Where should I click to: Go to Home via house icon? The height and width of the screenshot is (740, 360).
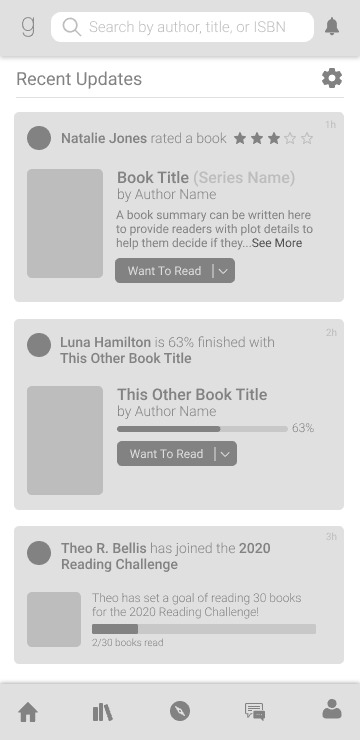pos(28,712)
